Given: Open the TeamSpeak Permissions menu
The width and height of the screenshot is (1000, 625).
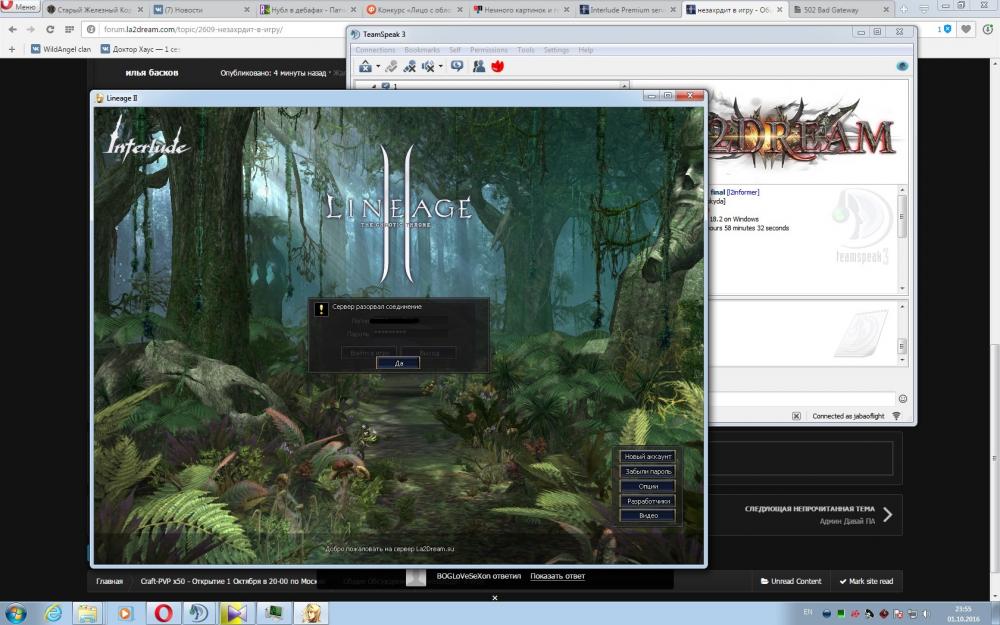Looking at the screenshot, I should click(488, 50).
